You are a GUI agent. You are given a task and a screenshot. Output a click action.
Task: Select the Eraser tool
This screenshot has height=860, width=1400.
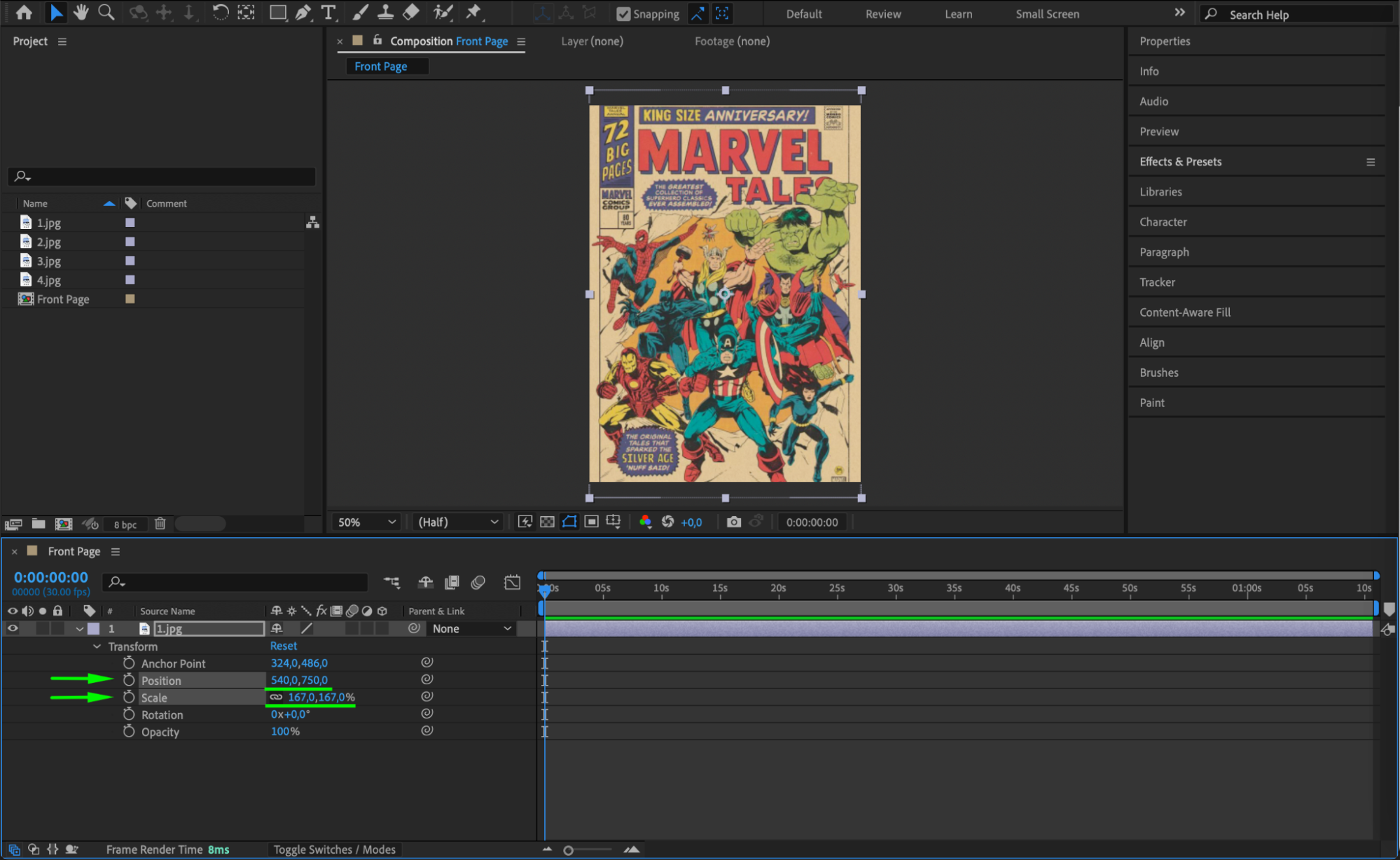pyautogui.click(x=411, y=12)
